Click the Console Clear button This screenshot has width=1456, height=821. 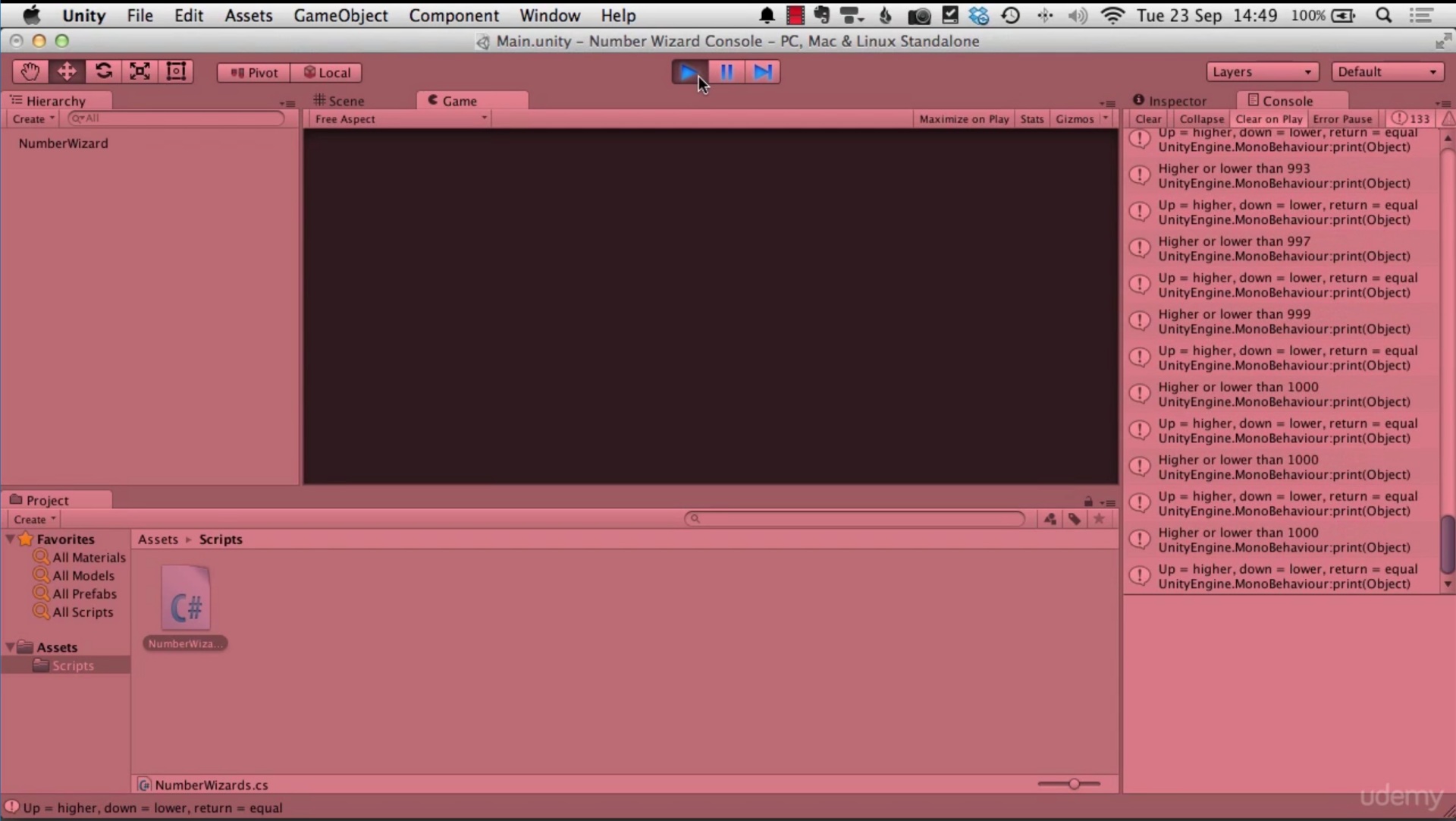[x=1148, y=119]
